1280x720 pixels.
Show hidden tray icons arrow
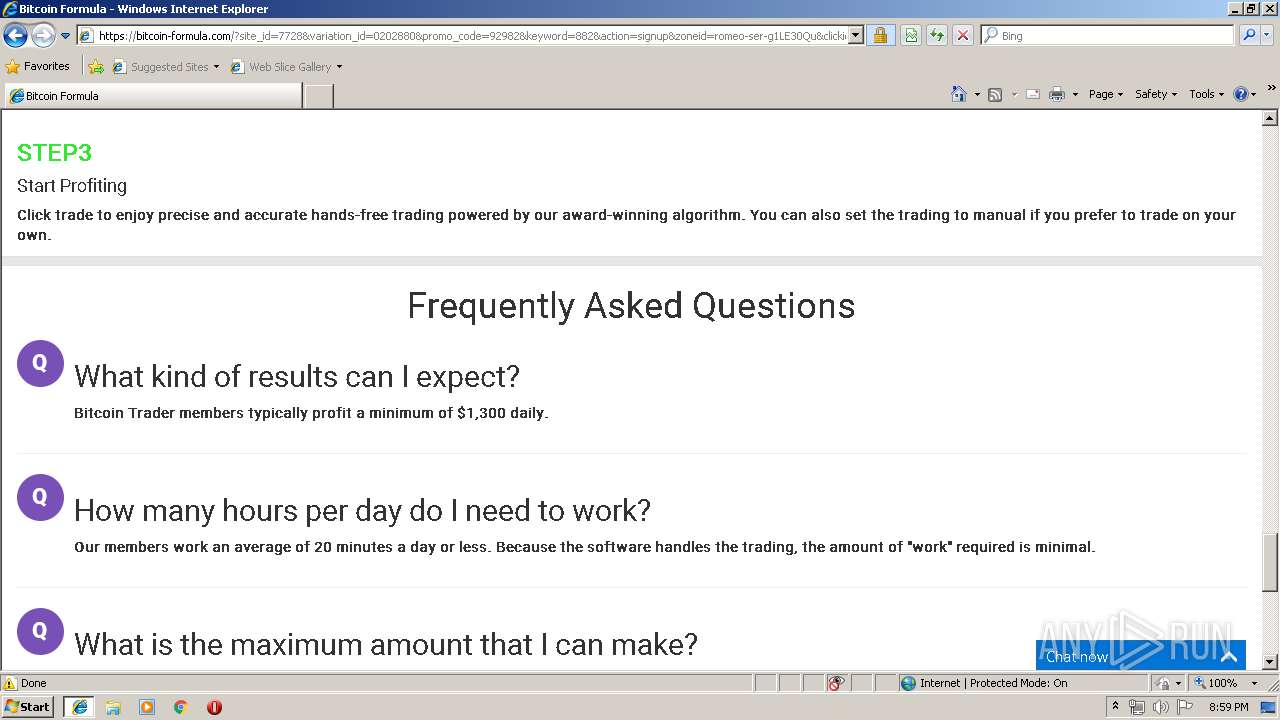1115,707
